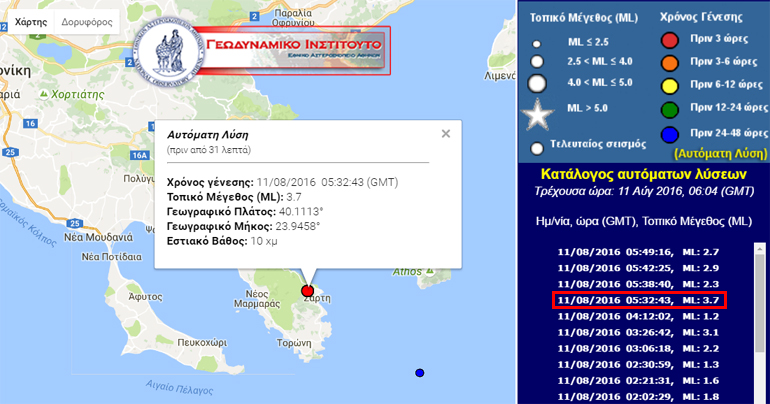This screenshot has height=404, width=770.
Task: Click the Άφυτος town label
Action: pos(145,297)
